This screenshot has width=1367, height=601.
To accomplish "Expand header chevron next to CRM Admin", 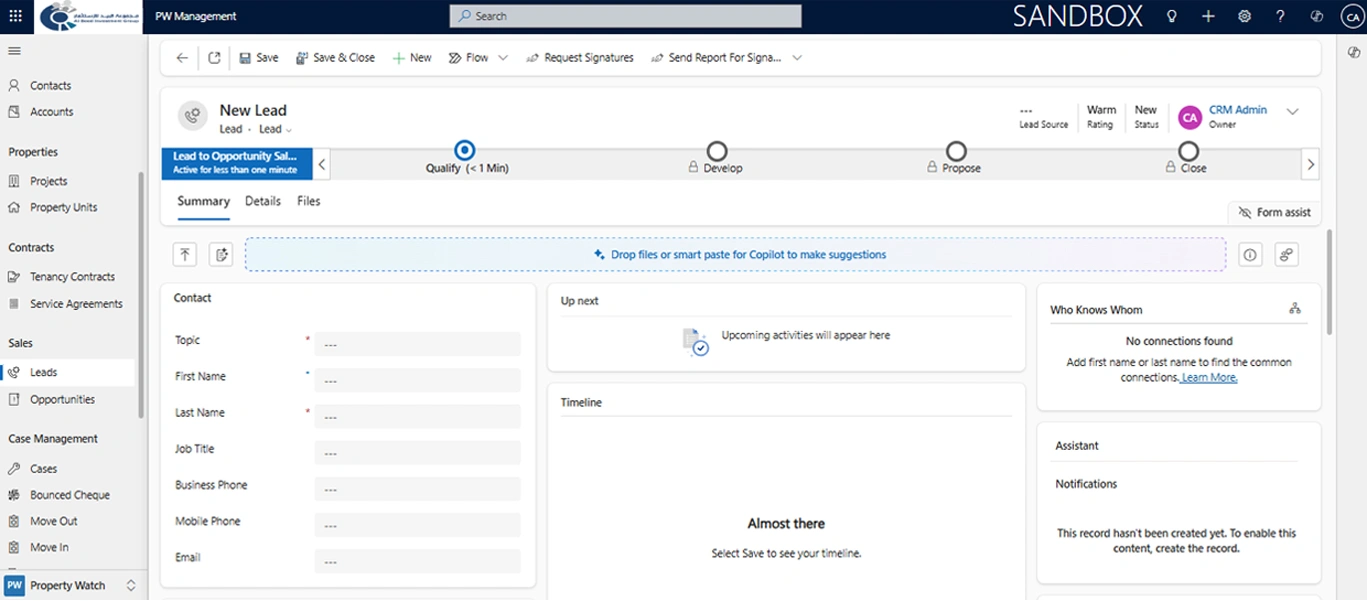I will (x=1292, y=112).
